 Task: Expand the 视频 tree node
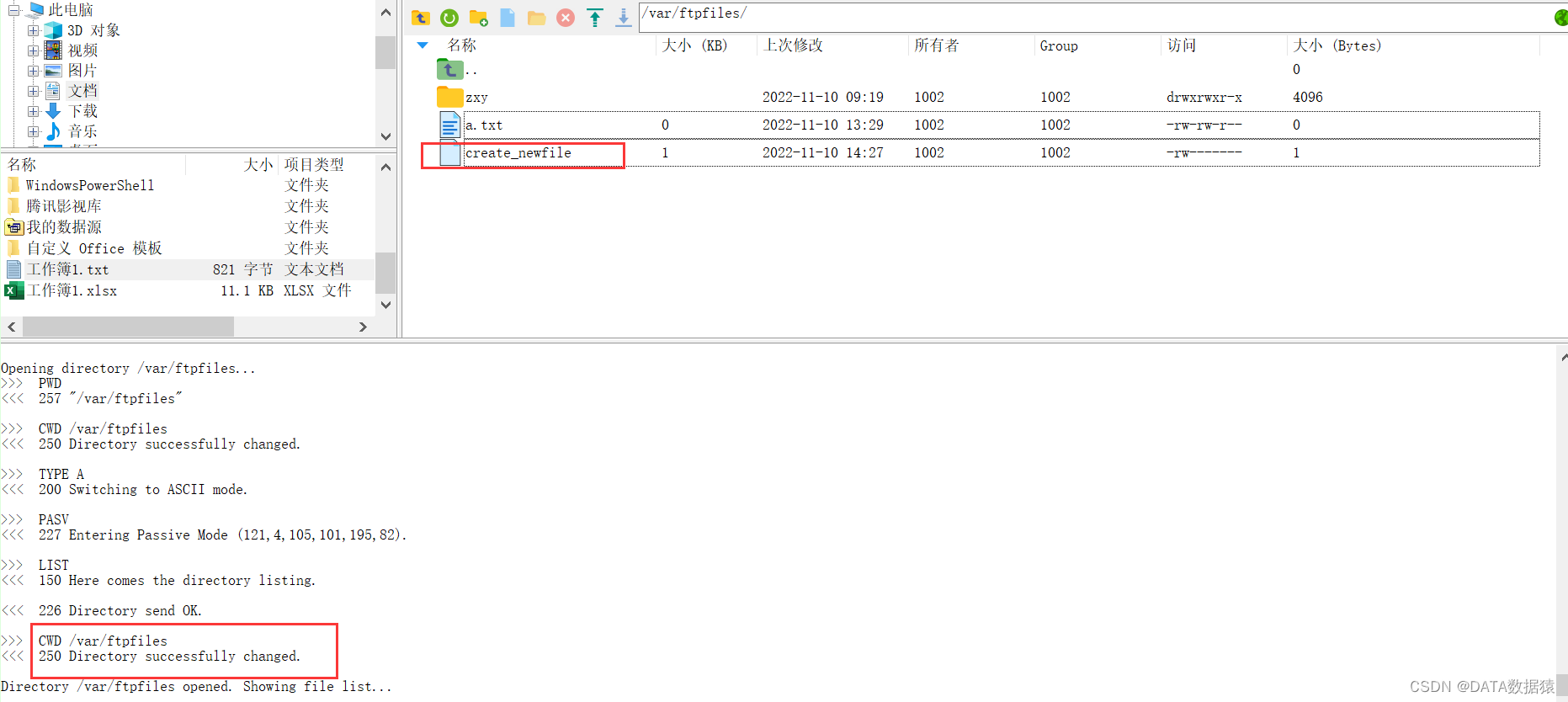pos(33,51)
